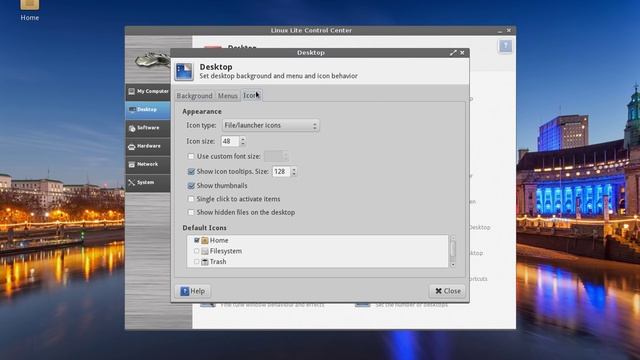This screenshot has width=640, height=360.
Task: Maximize the Desktop dialog window
Action: (x=453, y=53)
